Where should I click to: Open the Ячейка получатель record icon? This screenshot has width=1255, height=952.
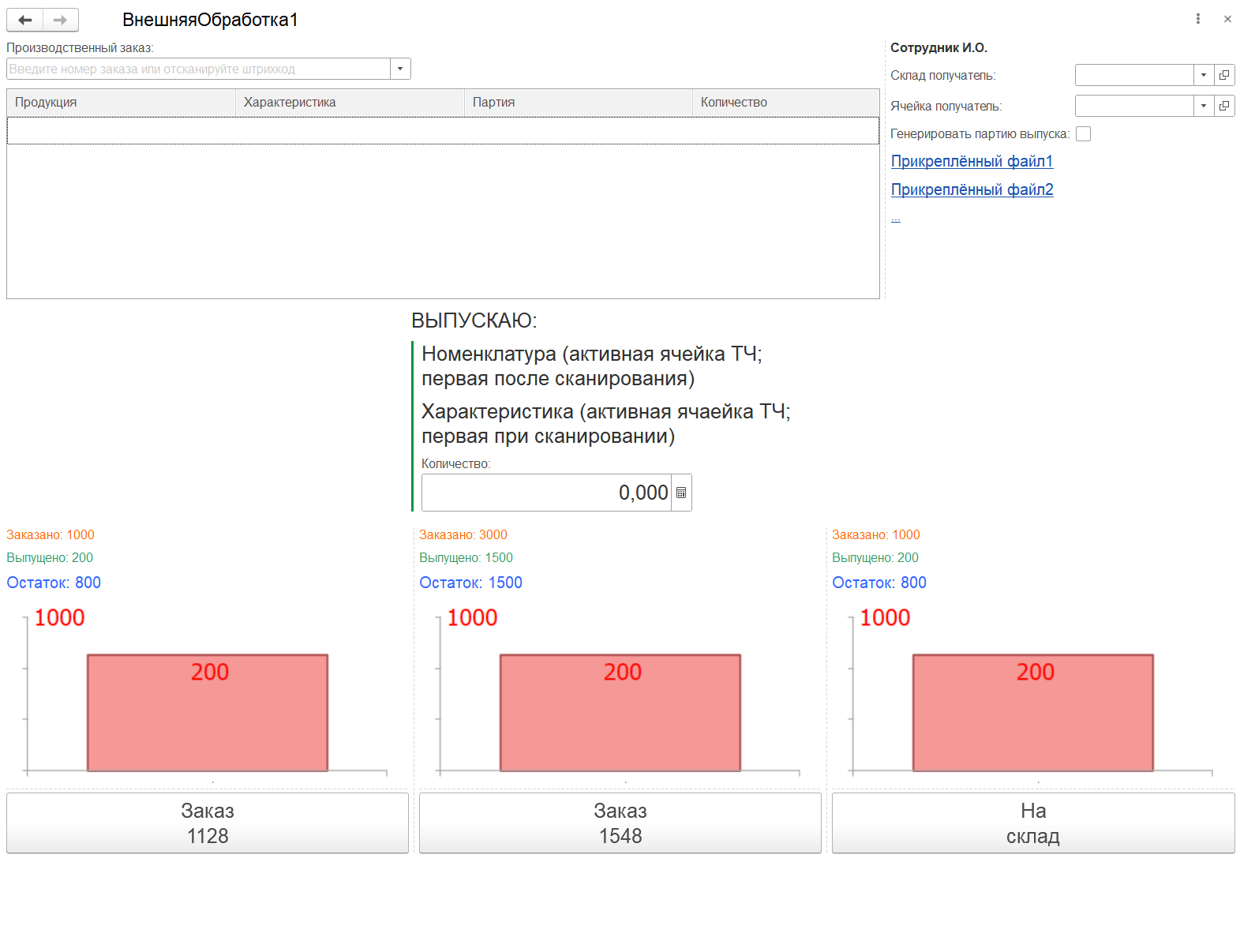point(1224,106)
